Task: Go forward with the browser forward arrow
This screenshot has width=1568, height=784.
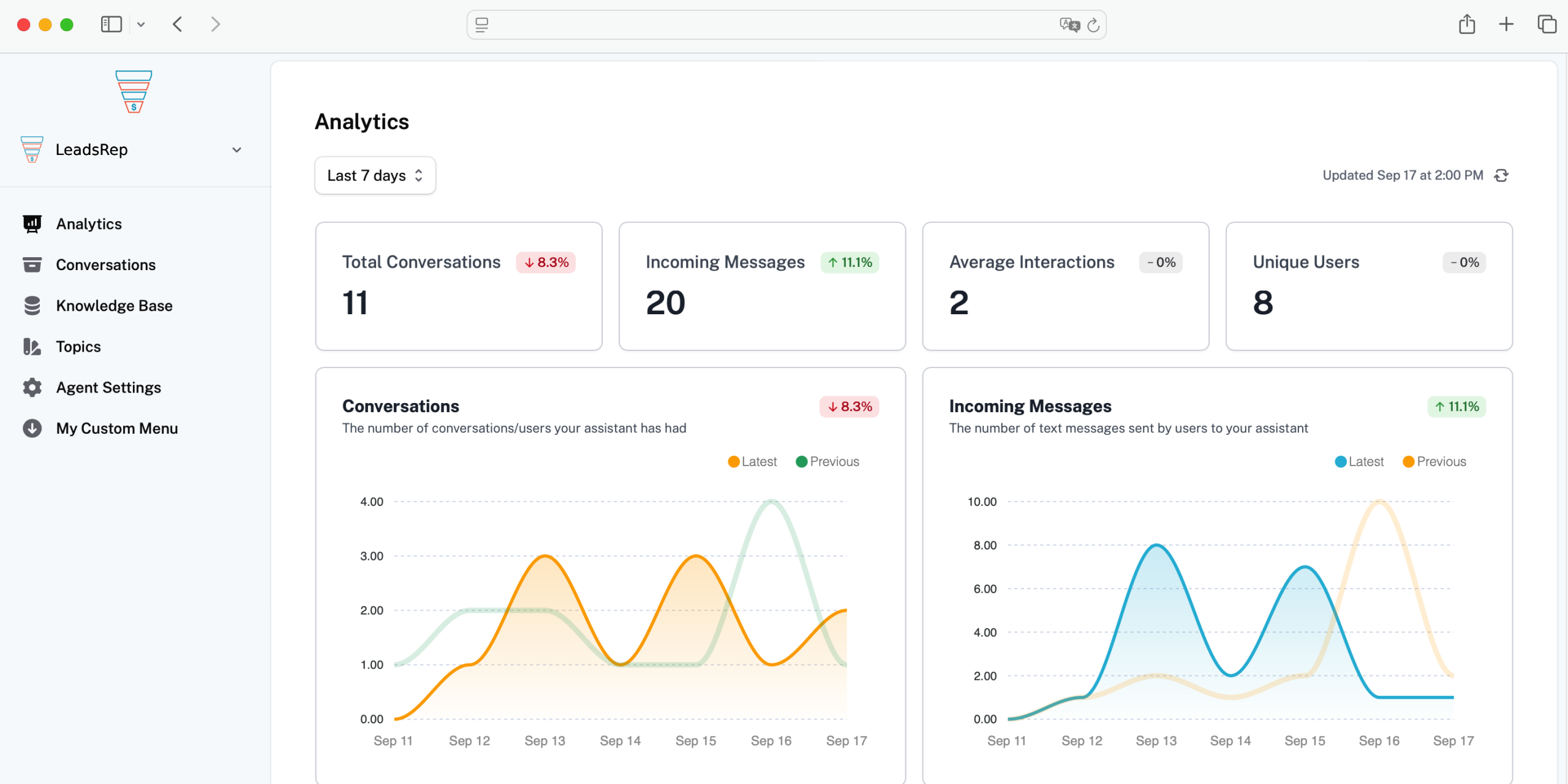Action: [x=215, y=24]
